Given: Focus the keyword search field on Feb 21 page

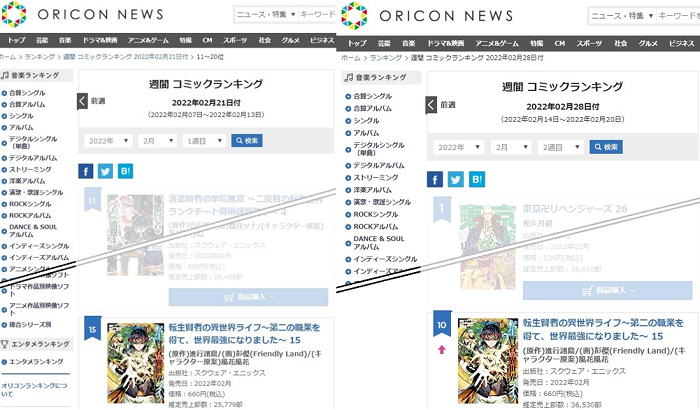Looking at the screenshot, I should 317,14.
